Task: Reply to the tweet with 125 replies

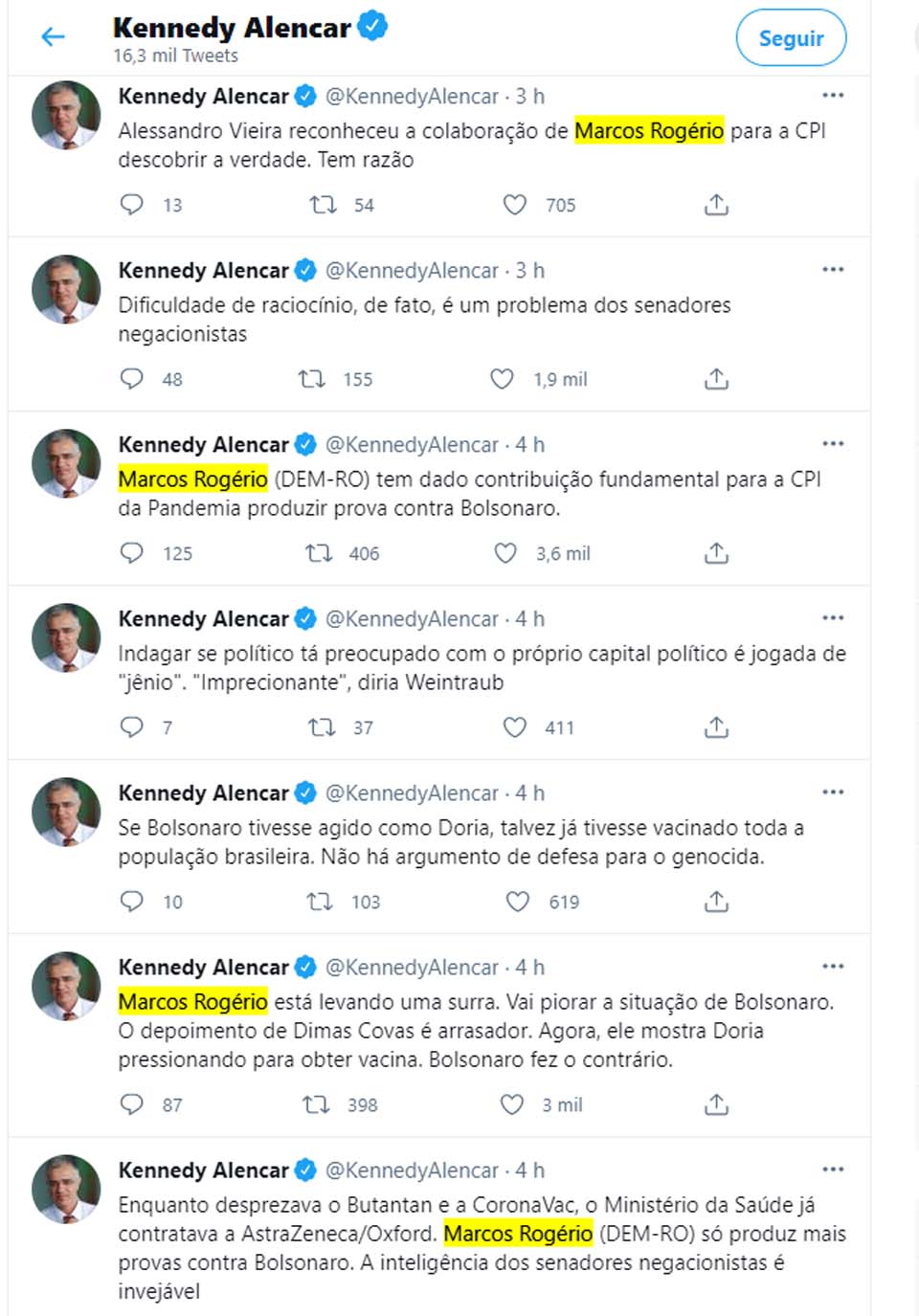Action: tap(132, 553)
